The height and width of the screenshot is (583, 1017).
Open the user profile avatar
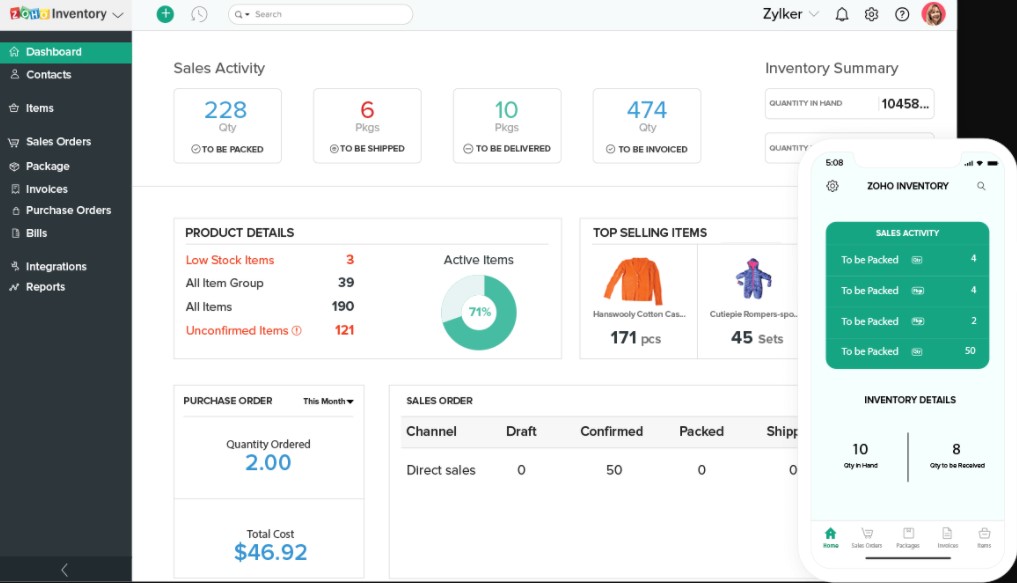933,14
